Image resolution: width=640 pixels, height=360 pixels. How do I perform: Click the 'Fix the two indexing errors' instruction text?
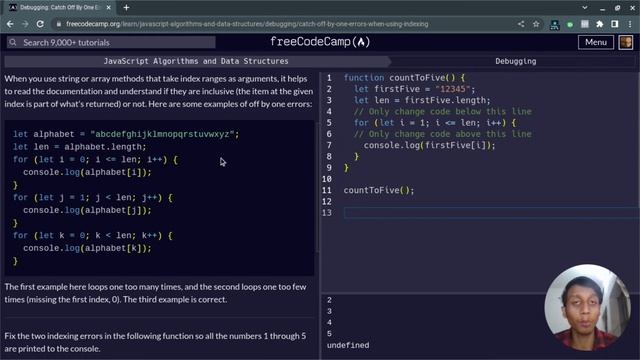155,342
